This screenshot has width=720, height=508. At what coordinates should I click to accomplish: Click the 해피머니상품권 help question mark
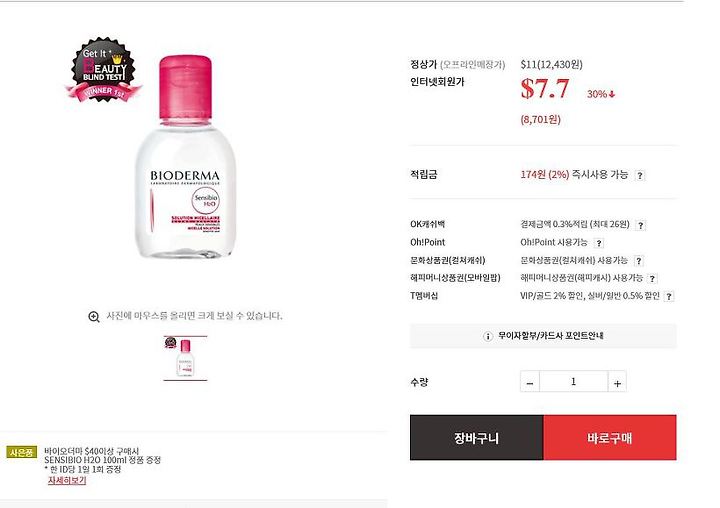652,278
